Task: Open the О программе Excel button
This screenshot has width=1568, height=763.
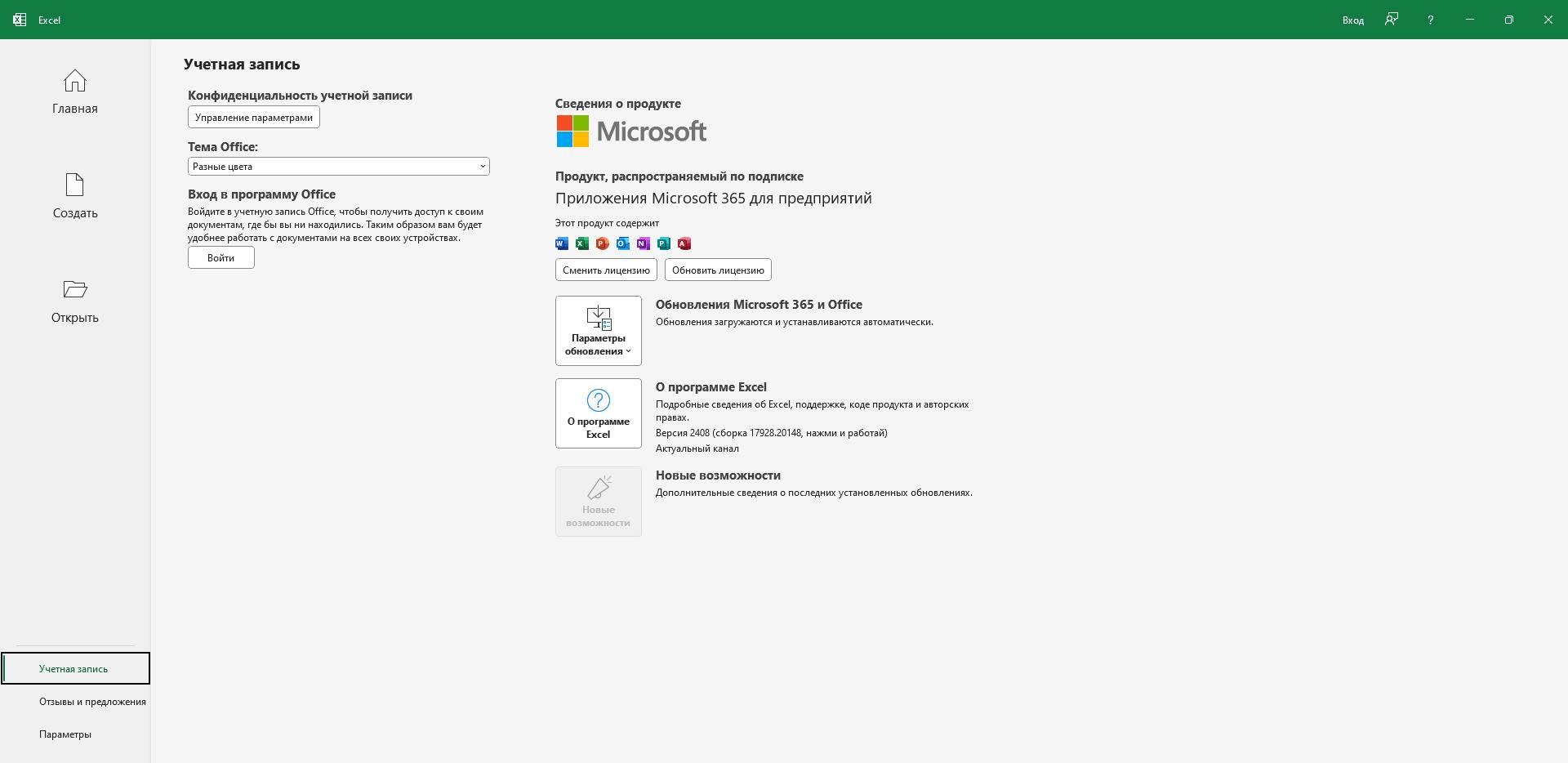Action: tap(598, 413)
